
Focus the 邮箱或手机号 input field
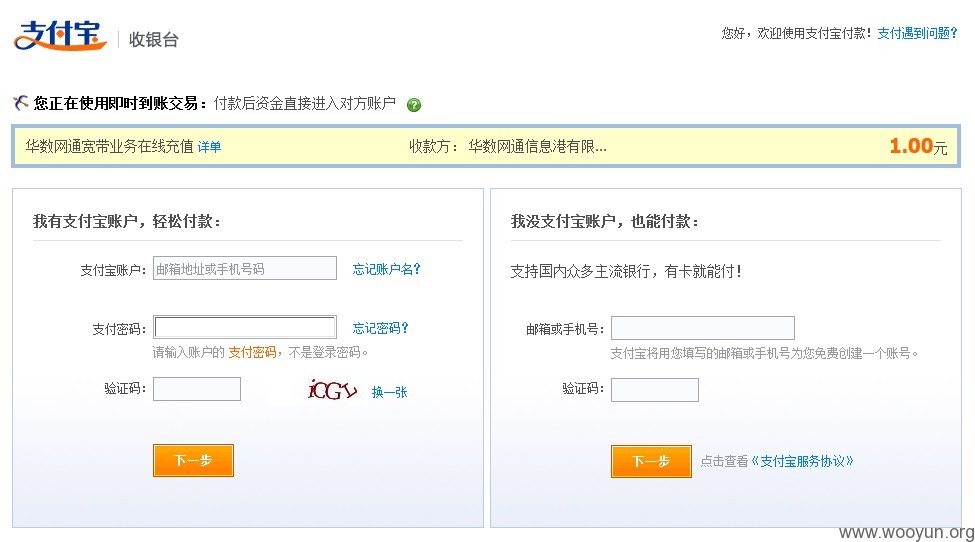click(703, 328)
